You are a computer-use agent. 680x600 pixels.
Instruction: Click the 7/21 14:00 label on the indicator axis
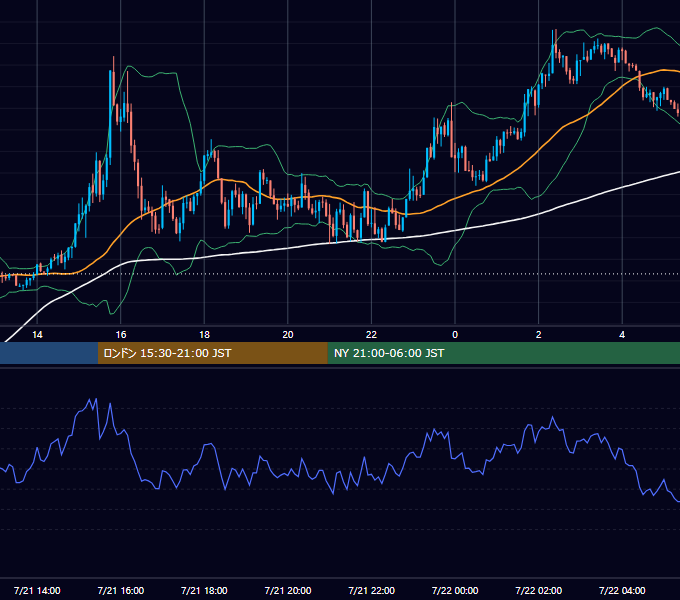click(37, 590)
